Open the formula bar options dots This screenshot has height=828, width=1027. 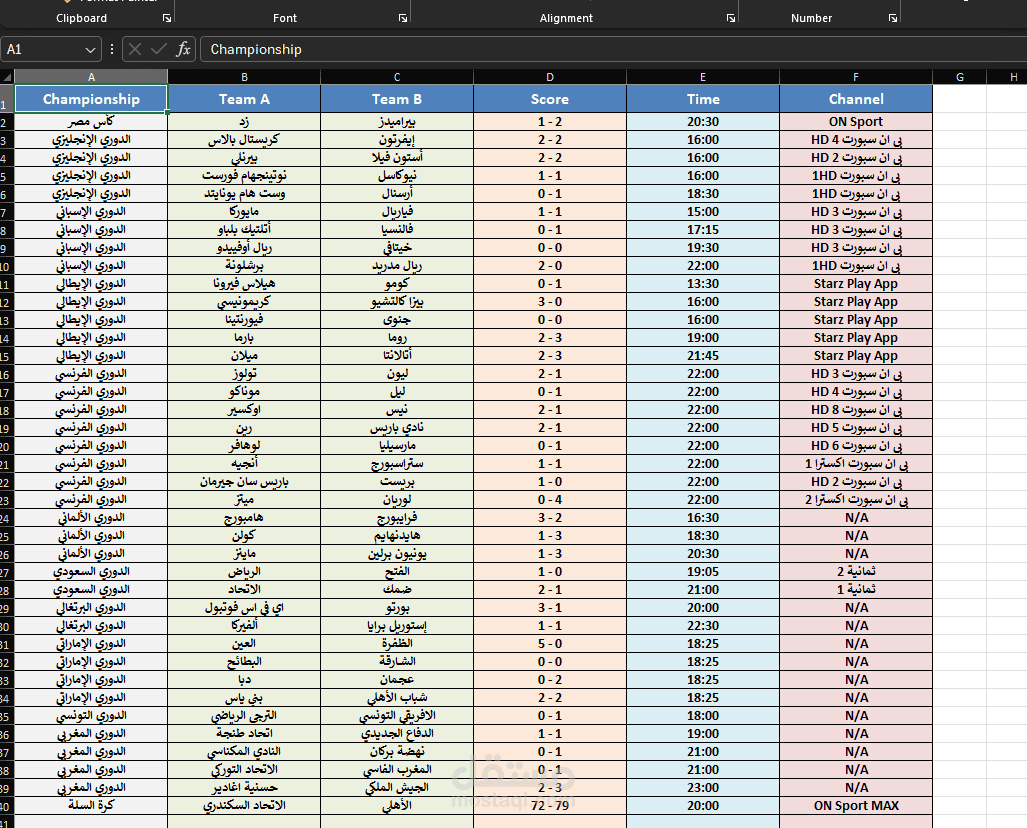point(112,49)
